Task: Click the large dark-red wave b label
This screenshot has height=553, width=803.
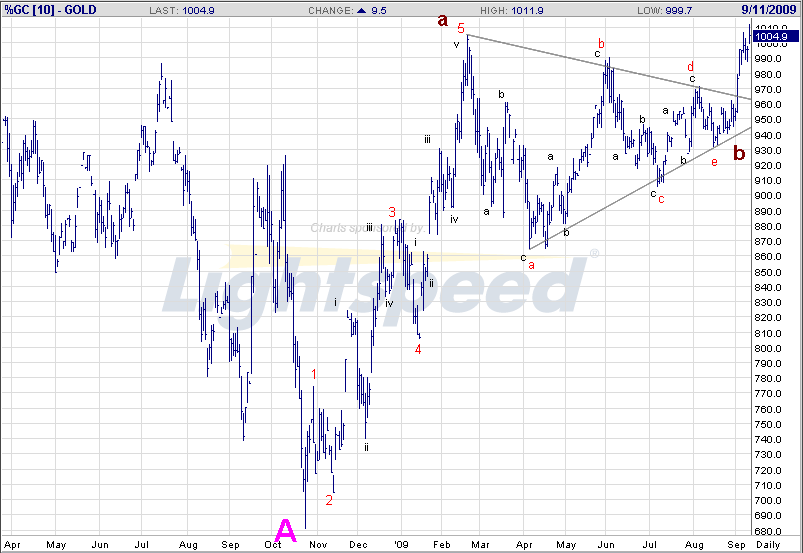Action: point(739,153)
